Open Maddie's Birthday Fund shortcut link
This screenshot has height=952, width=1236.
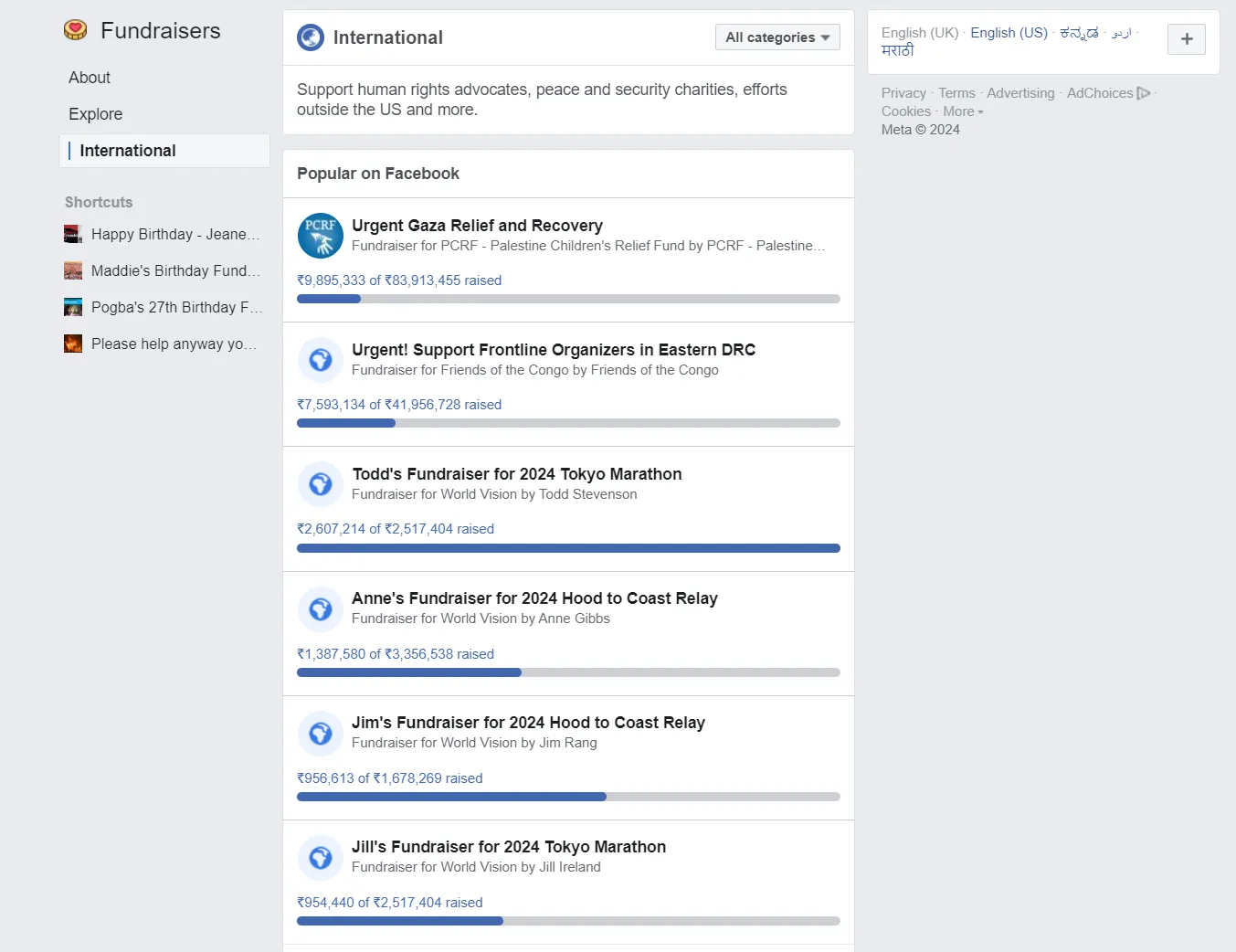[175, 270]
